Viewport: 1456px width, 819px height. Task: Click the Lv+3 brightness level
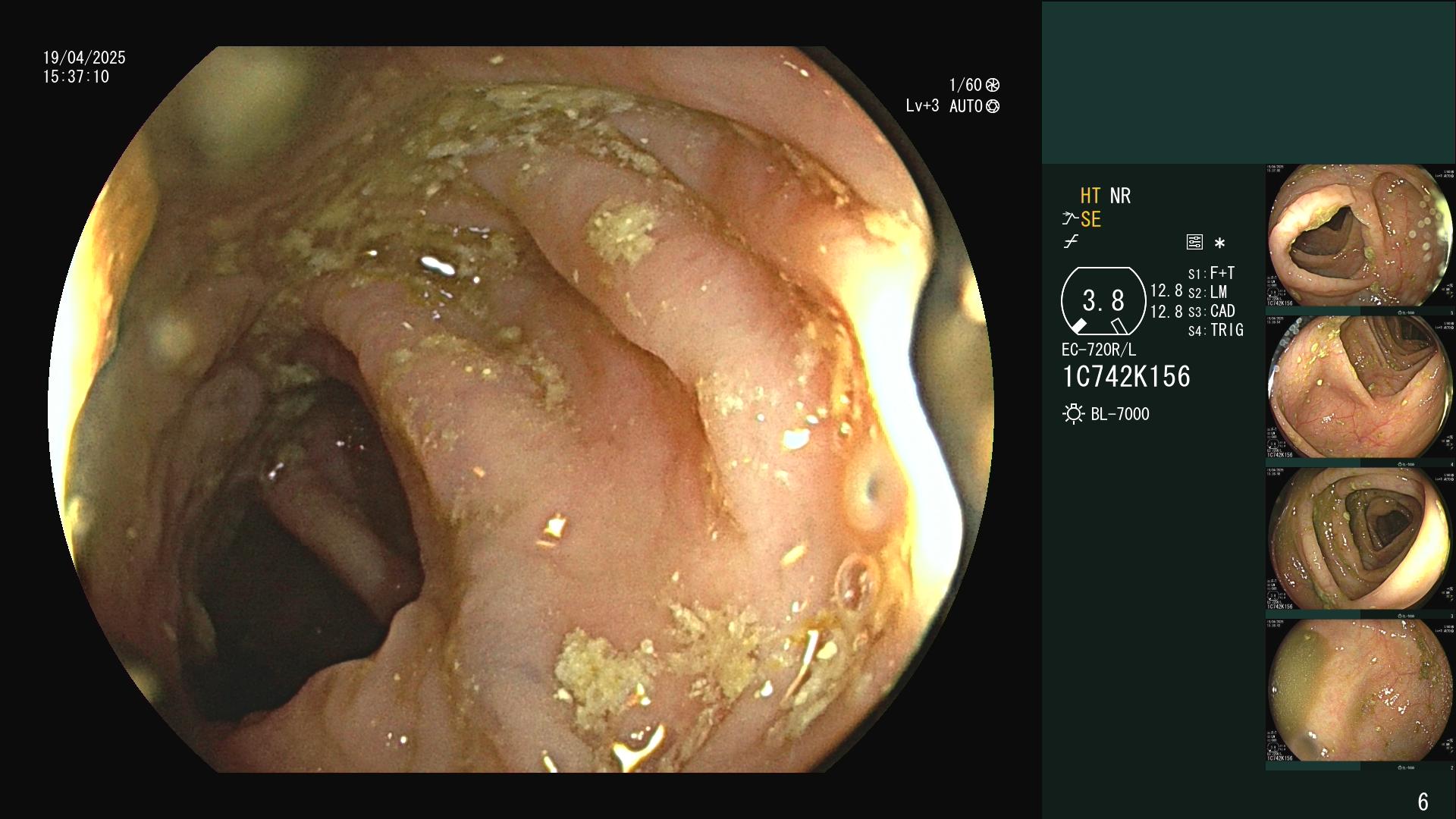point(922,106)
